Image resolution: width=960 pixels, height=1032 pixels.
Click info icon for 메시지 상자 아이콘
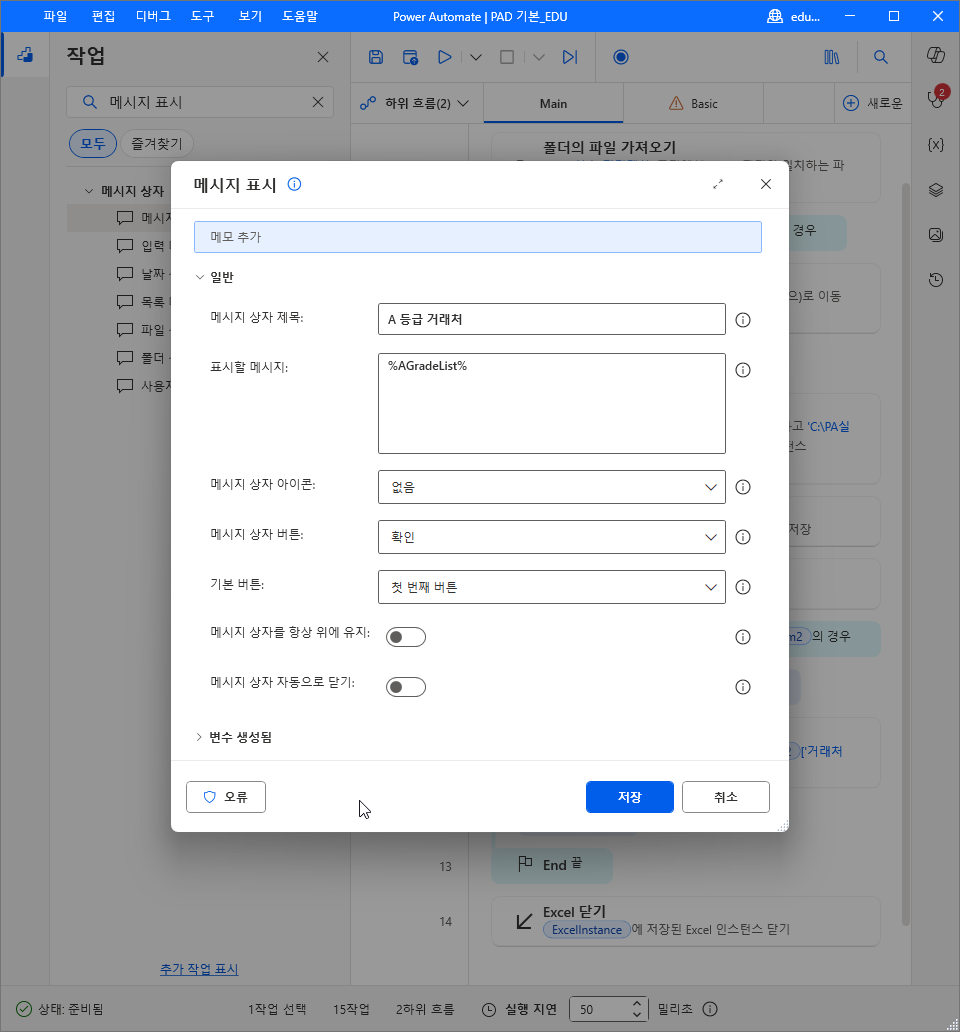tap(743, 487)
